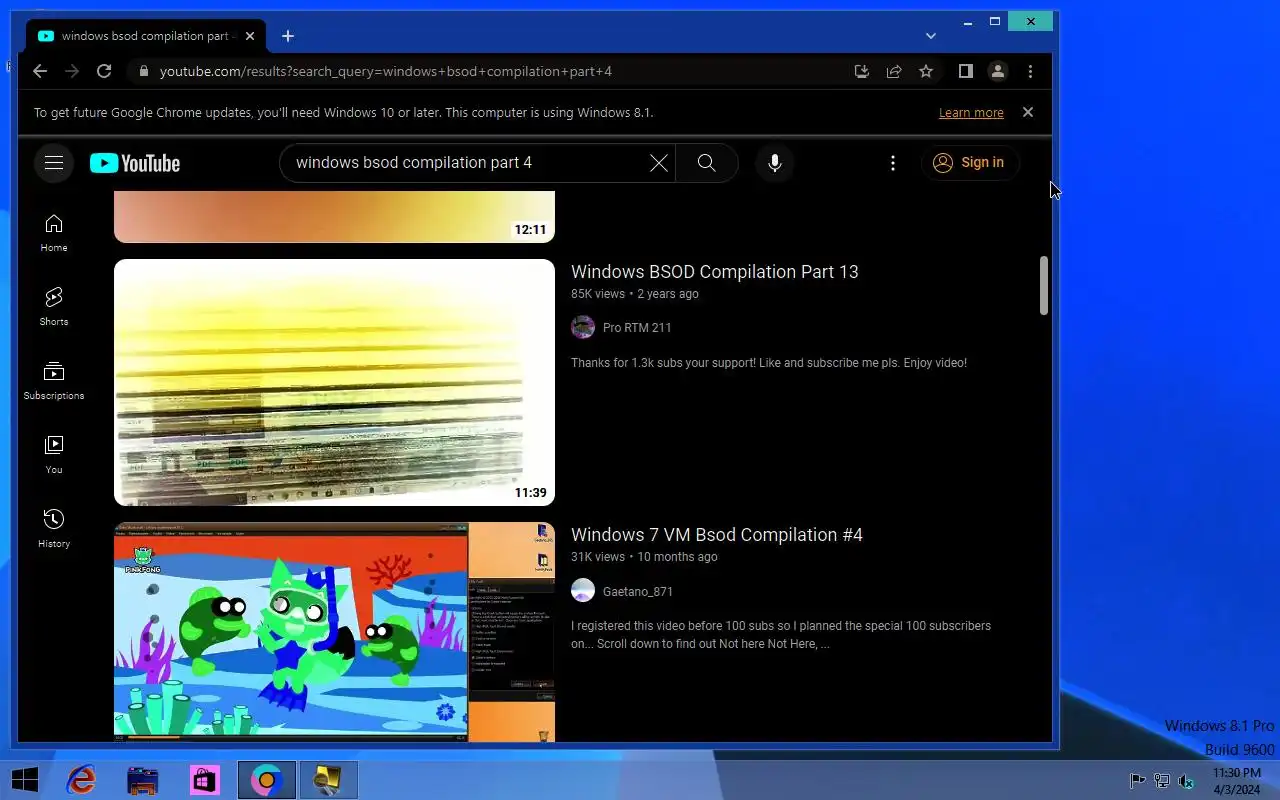Open Windows 7 VM Bsod Compilation #4 title

click(716, 535)
